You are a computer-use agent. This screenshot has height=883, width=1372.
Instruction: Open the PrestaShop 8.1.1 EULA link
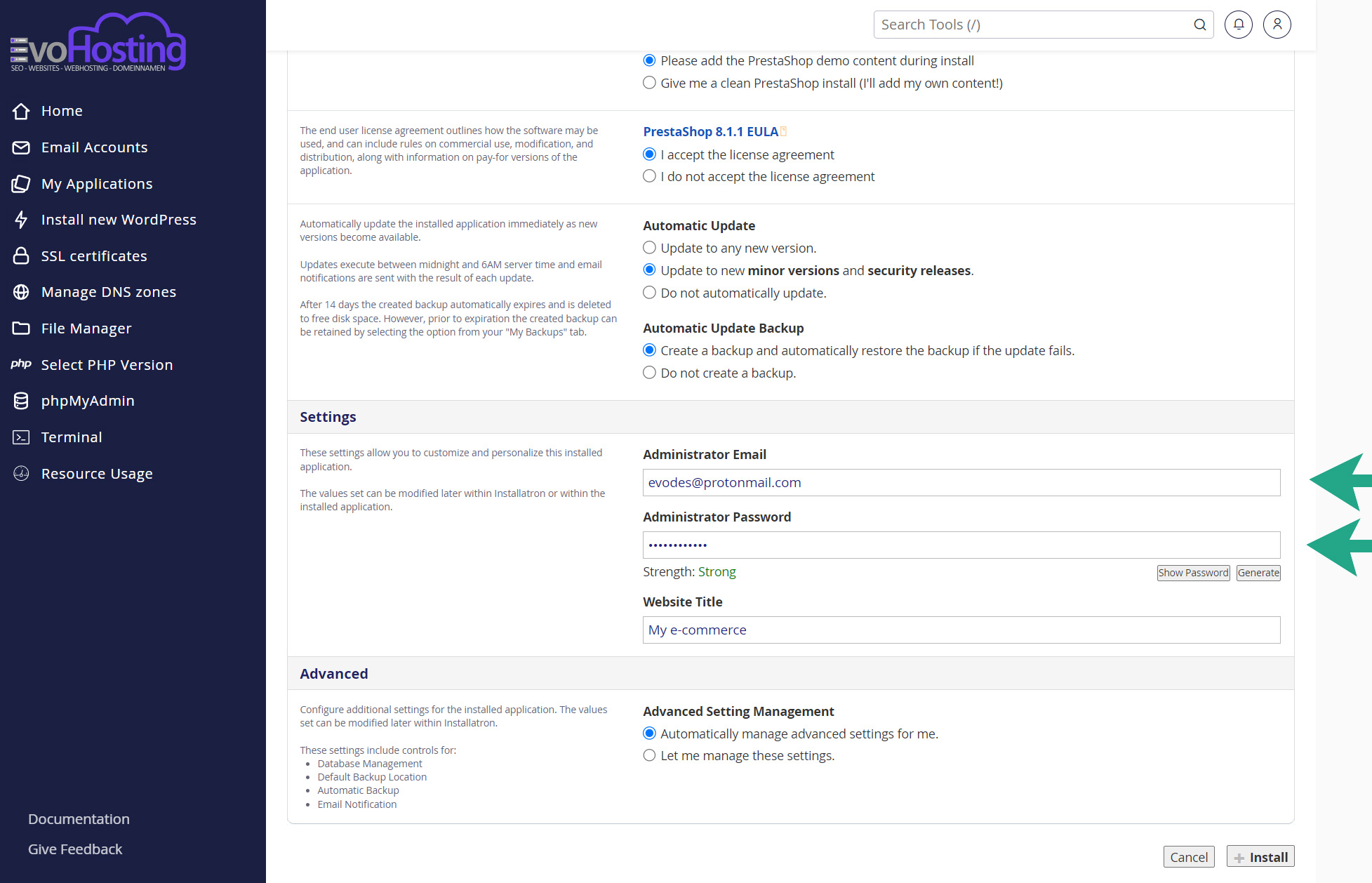(710, 131)
